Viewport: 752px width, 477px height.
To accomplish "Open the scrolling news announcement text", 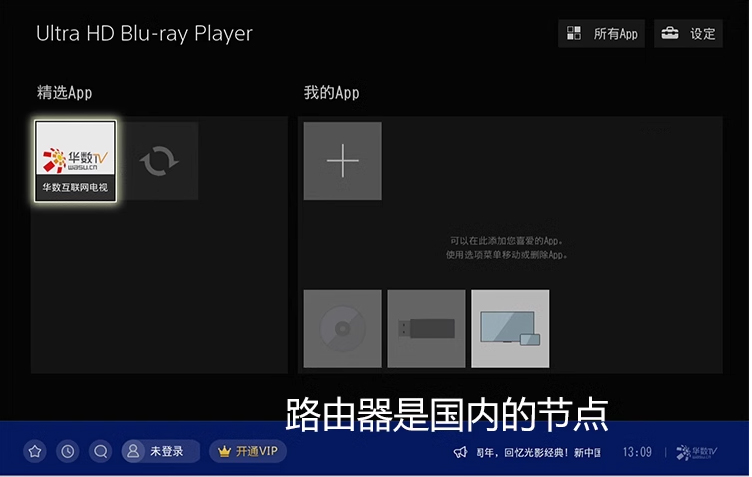I will click(x=538, y=452).
